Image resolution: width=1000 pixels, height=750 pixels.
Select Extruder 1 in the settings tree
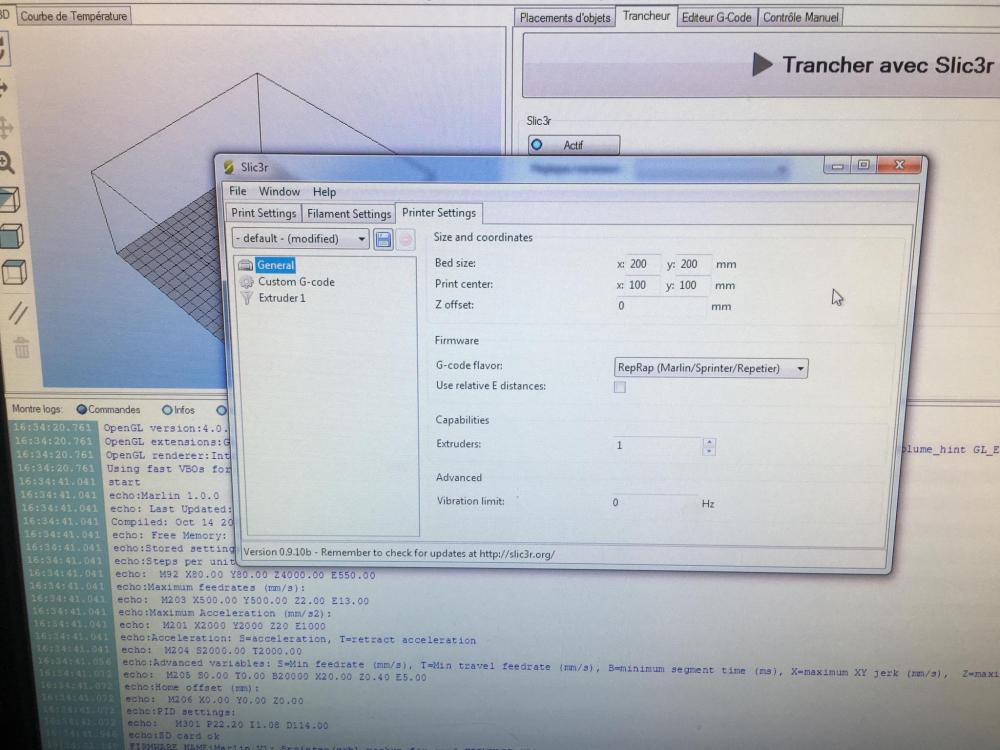[282, 298]
